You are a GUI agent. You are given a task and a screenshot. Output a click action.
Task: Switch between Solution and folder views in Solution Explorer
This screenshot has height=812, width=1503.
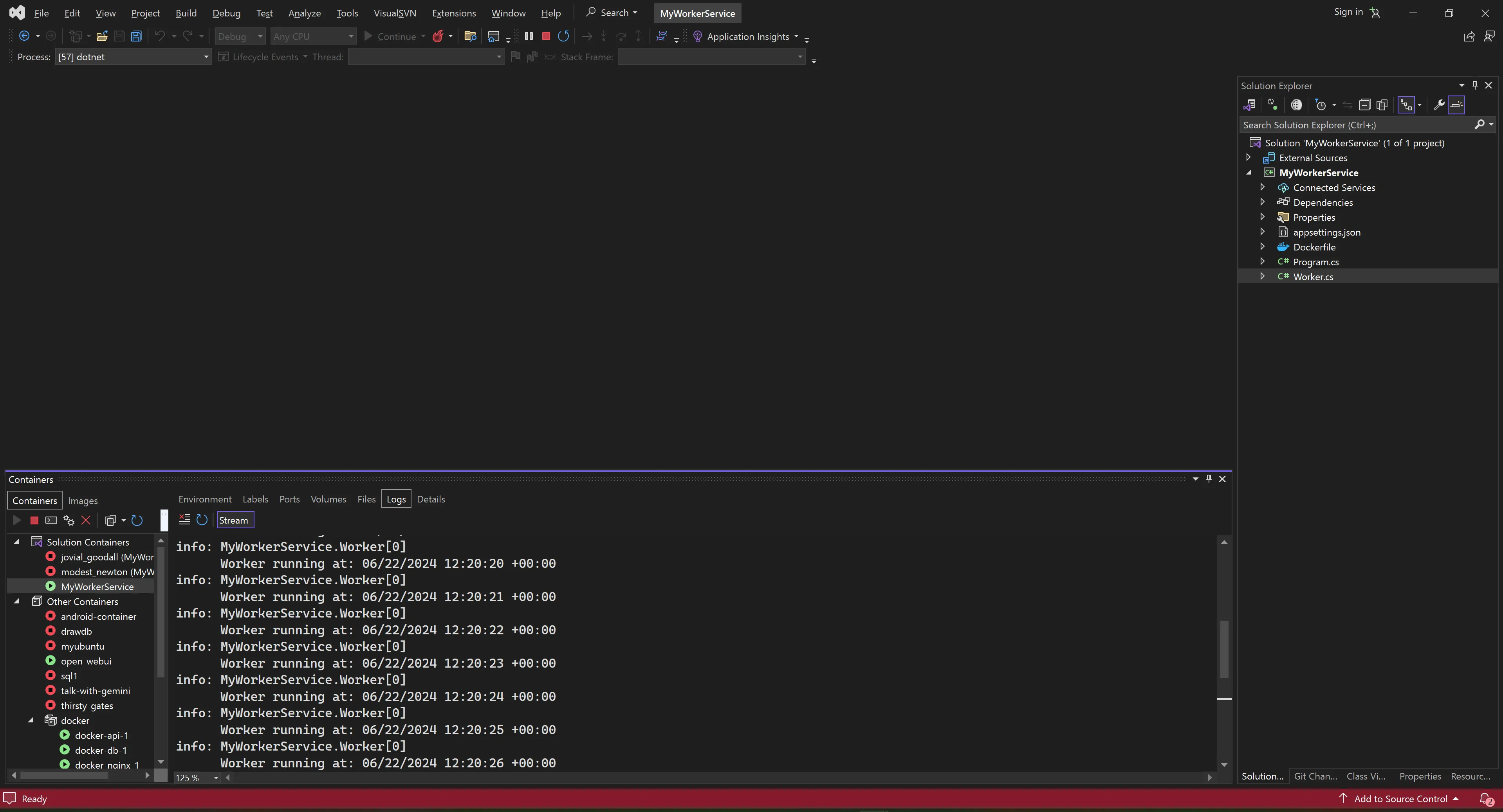(x=1249, y=105)
